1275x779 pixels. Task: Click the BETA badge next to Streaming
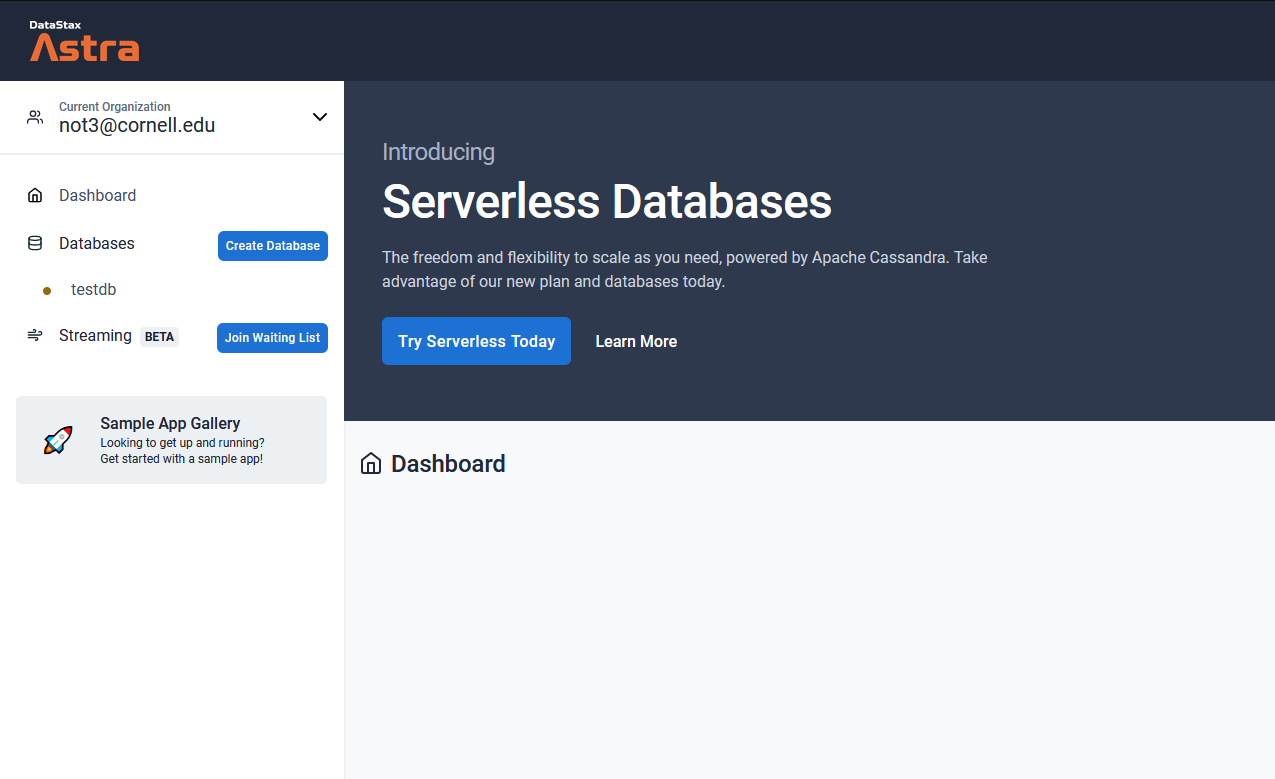click(159, 337)
